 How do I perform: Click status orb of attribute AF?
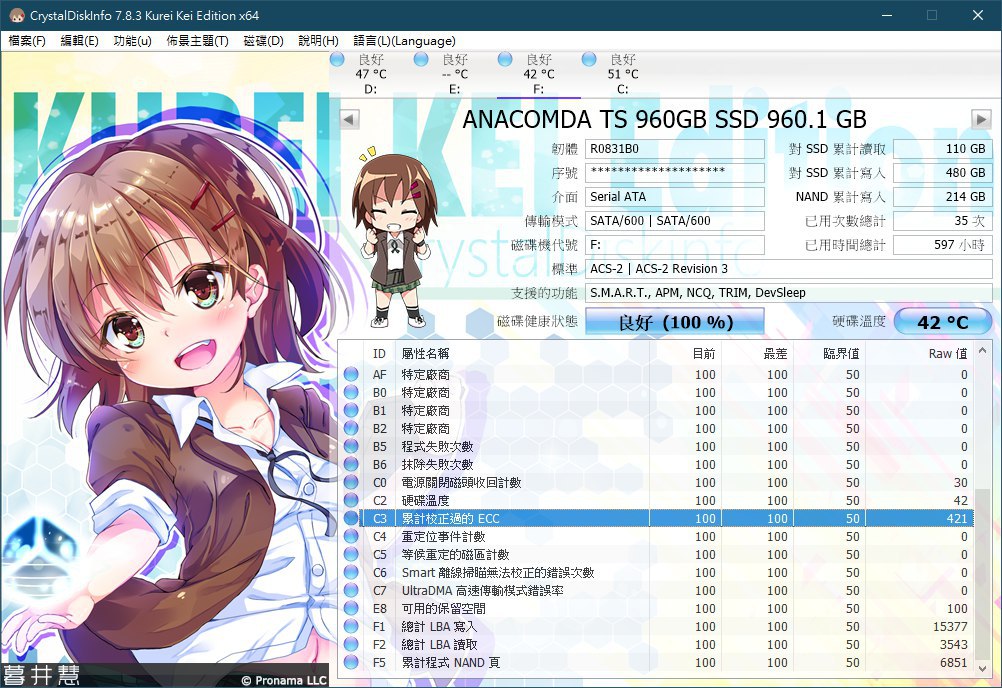point(351,374)
